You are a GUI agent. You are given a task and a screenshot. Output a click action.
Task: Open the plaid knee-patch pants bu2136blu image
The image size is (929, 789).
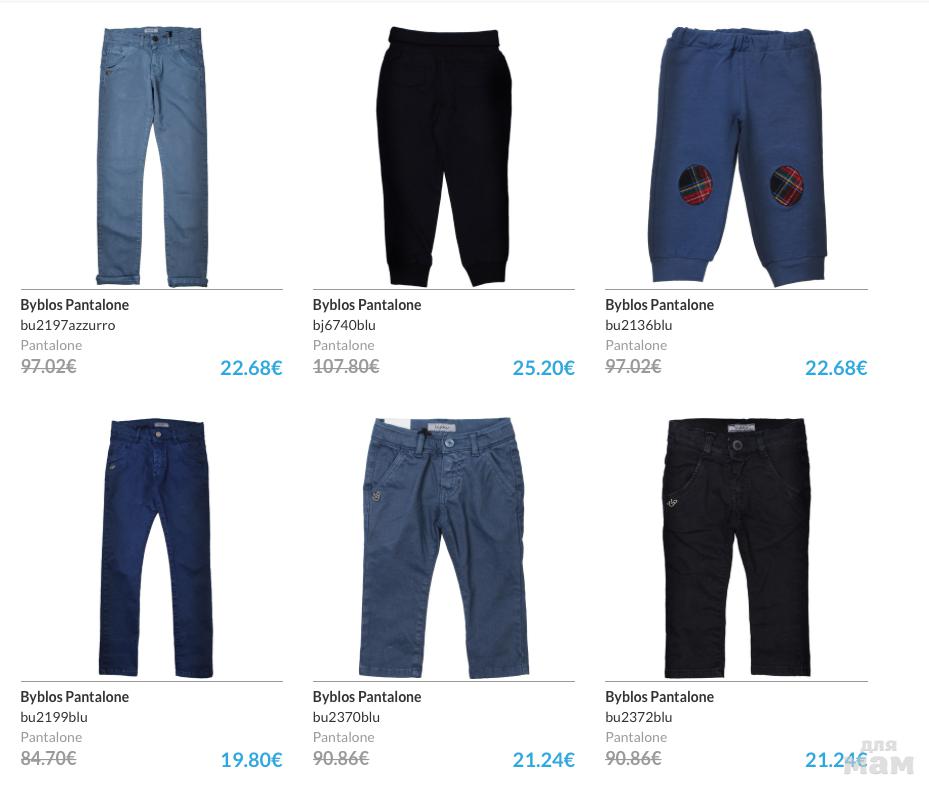pyautogui.click(x=737, y=154)
